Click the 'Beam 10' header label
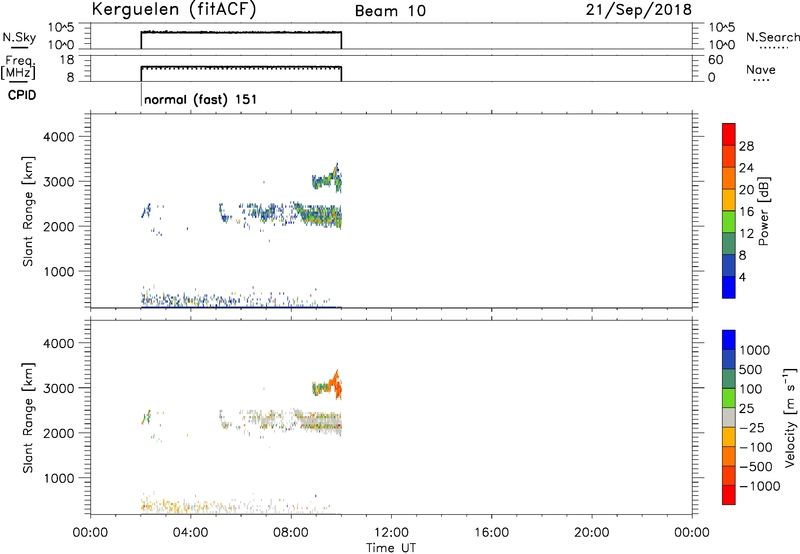The height and width of the screenshot is (554, 800). click(390, 11)
